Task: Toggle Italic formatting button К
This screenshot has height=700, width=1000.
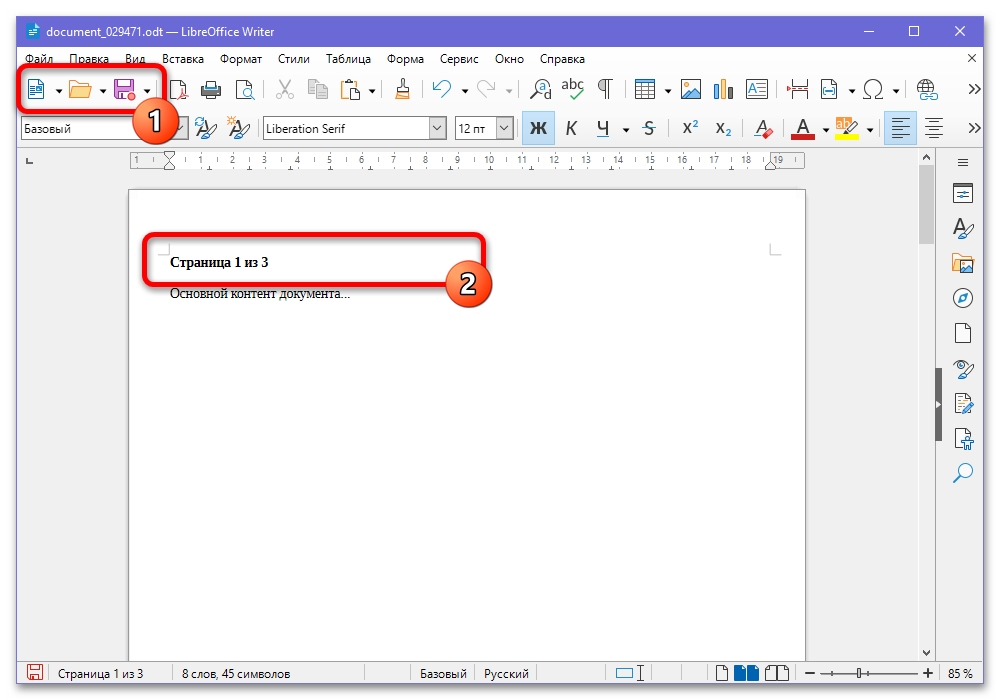Action: click(x=571, y=128)
